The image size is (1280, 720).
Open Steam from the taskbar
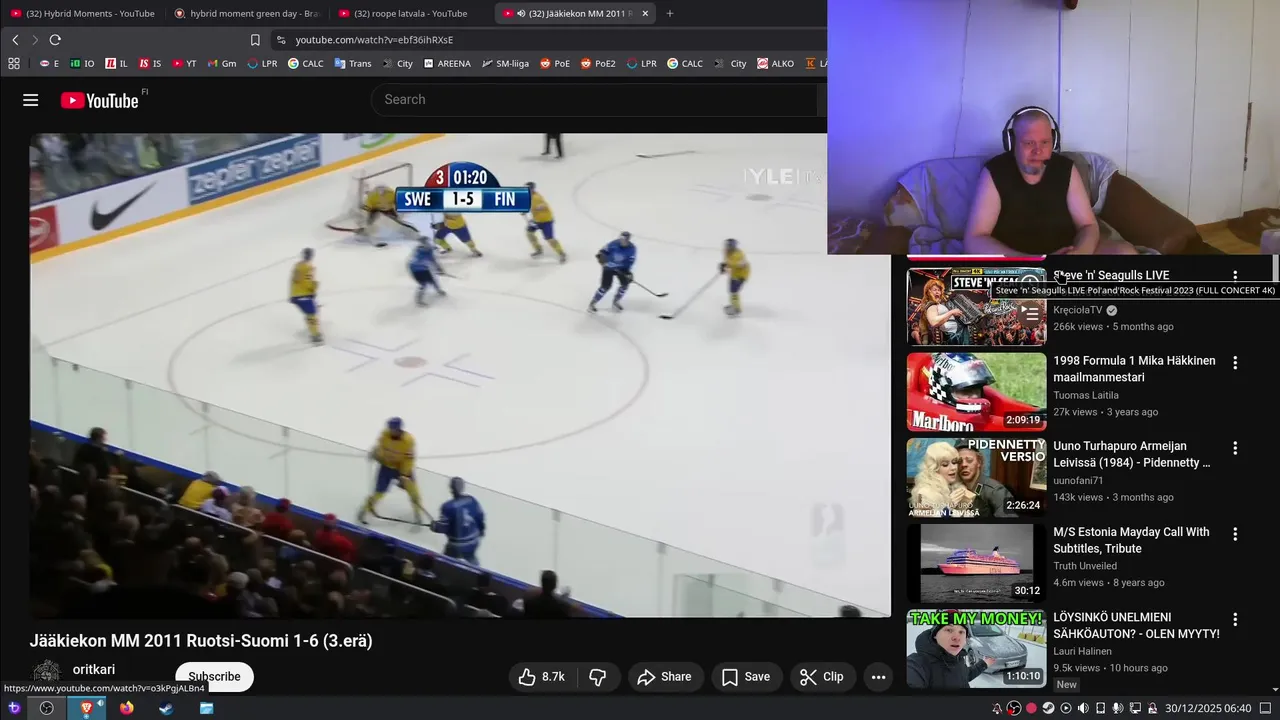pos(166,708)
